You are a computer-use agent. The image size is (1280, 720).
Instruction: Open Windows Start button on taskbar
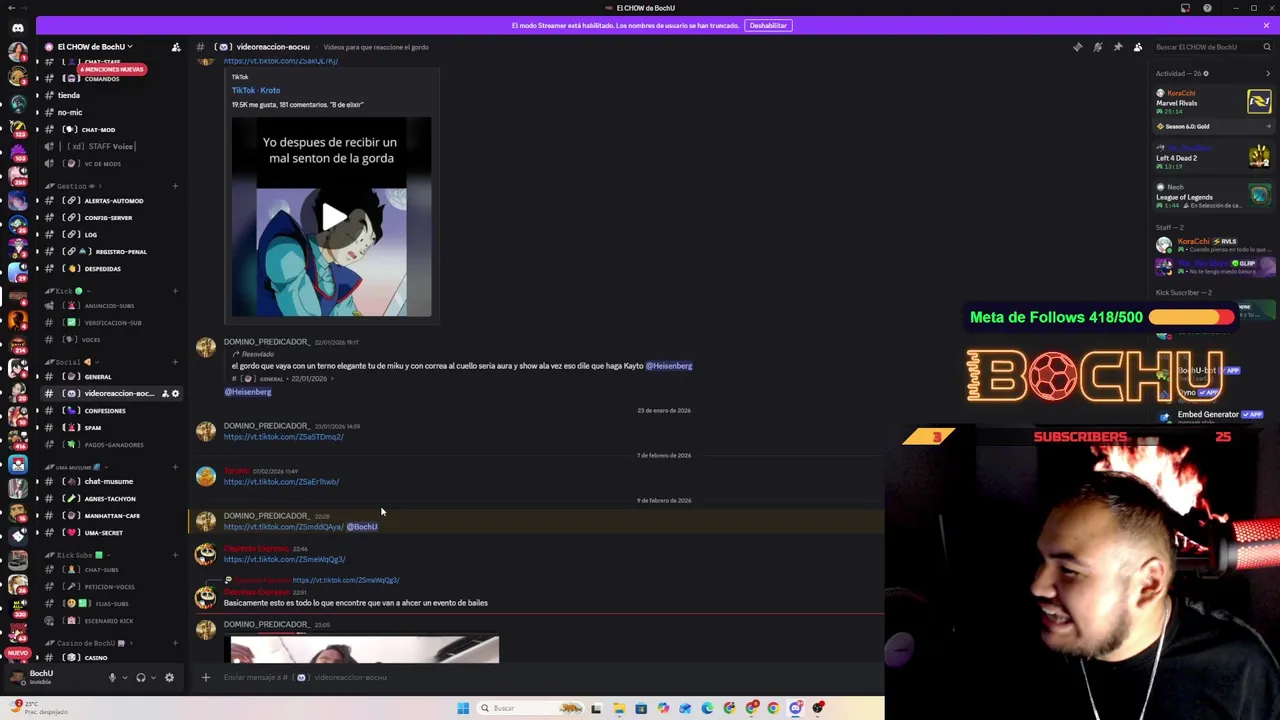[x=463, y=708]
